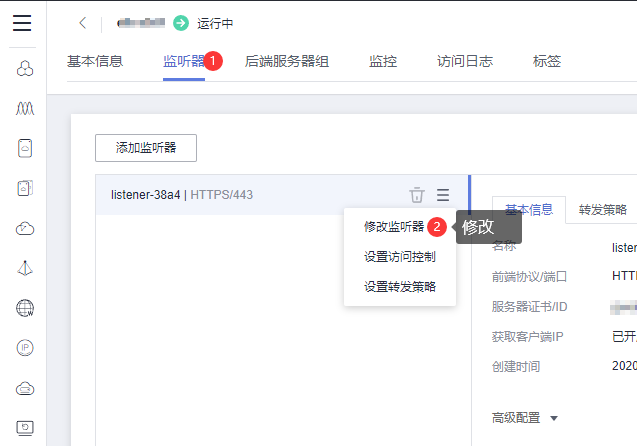Click the back arrow chevron
Image resolution: width=637 pixels, height=446 pixels.
pos(82,23)
